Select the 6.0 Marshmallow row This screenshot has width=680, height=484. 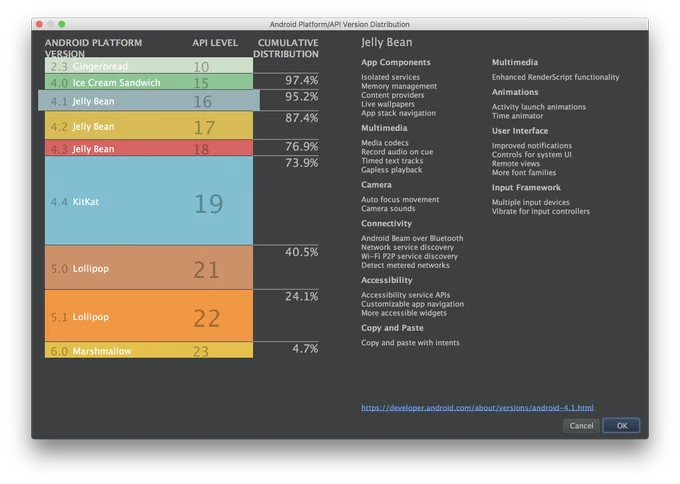point(149,350)
